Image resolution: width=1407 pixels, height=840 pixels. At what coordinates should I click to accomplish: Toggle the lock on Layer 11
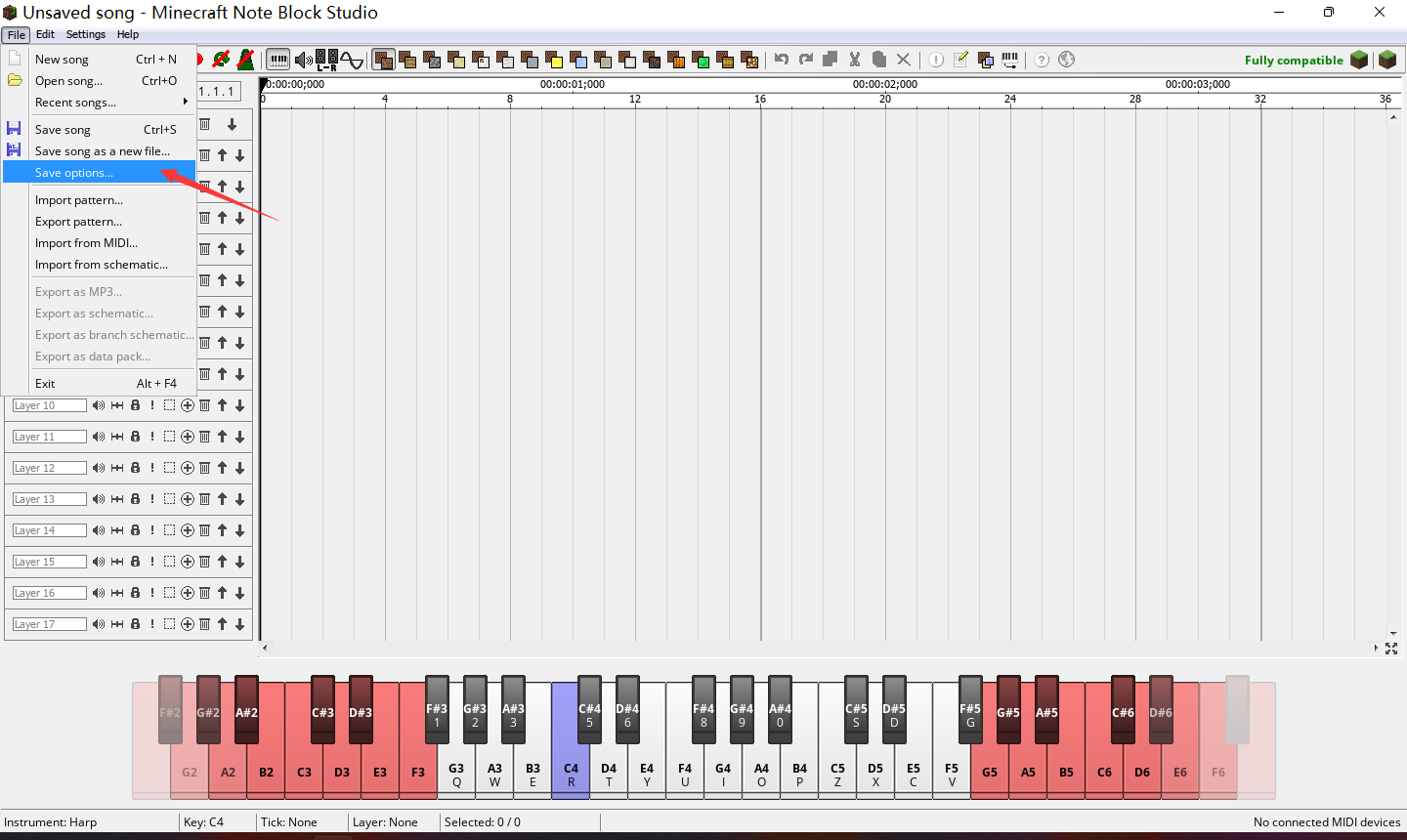(136, 437)
